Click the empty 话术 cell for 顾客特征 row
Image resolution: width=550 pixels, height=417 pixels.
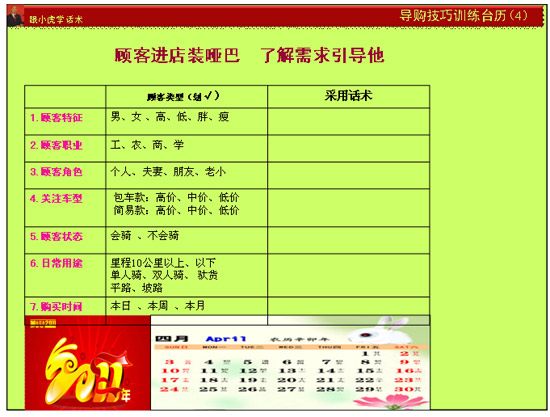coord(348,122)
